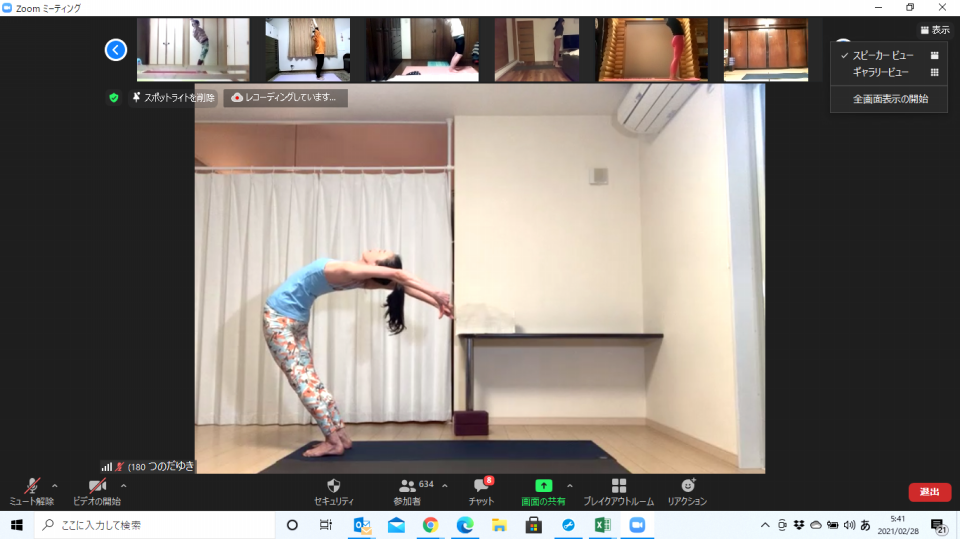Select participant thumbnail with orange shirt

pyautogui.click(x=308, y=50)
